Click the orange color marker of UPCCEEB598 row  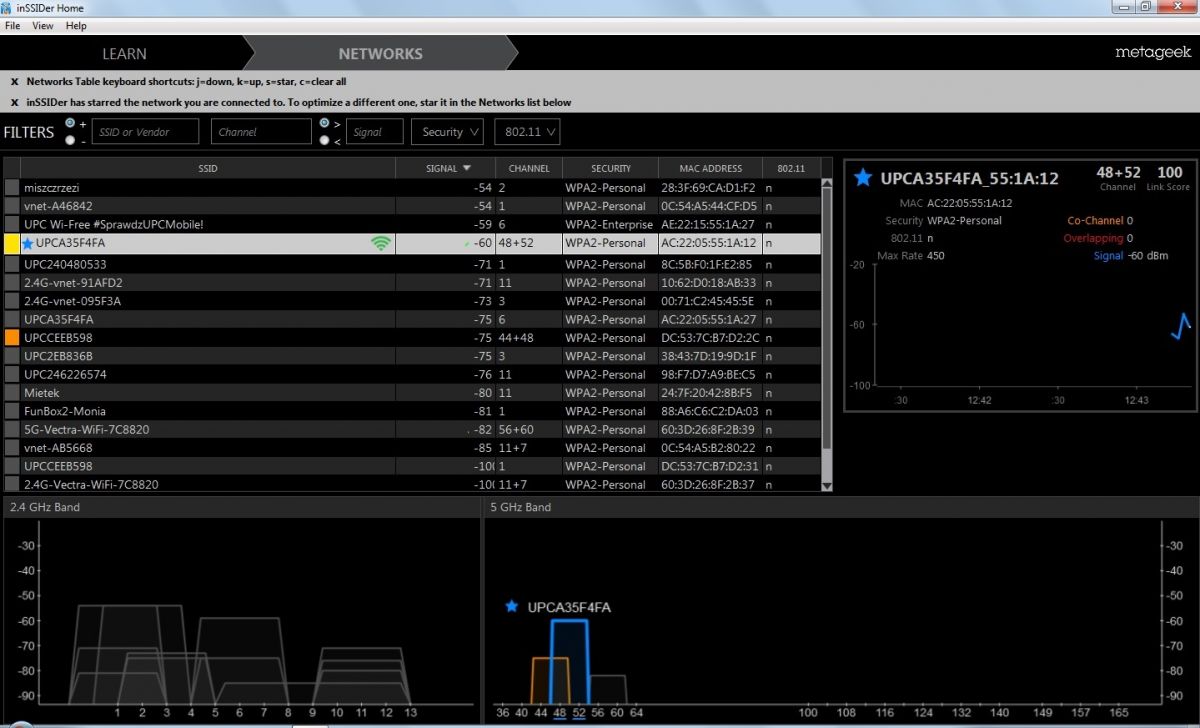[12, 338]
